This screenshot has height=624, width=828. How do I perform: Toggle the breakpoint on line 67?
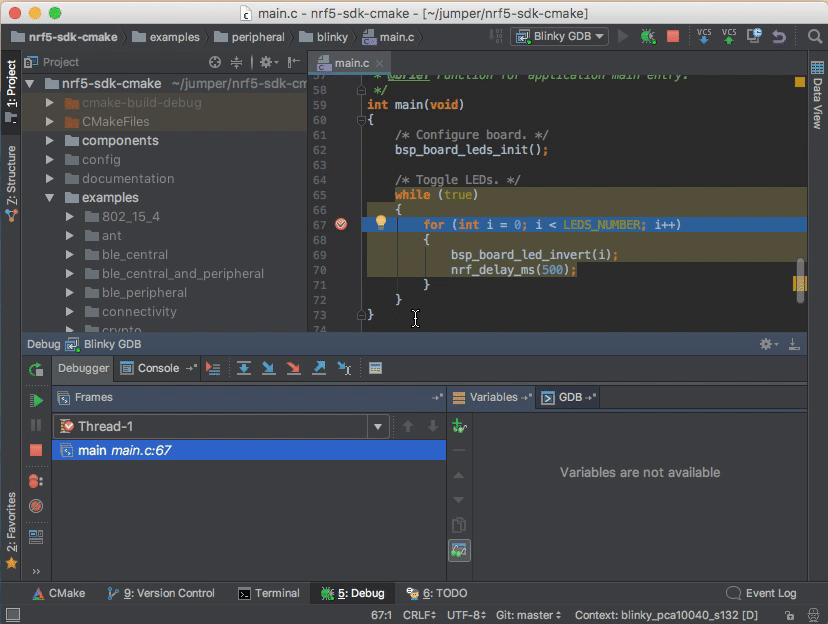click(x=341, y=225)
